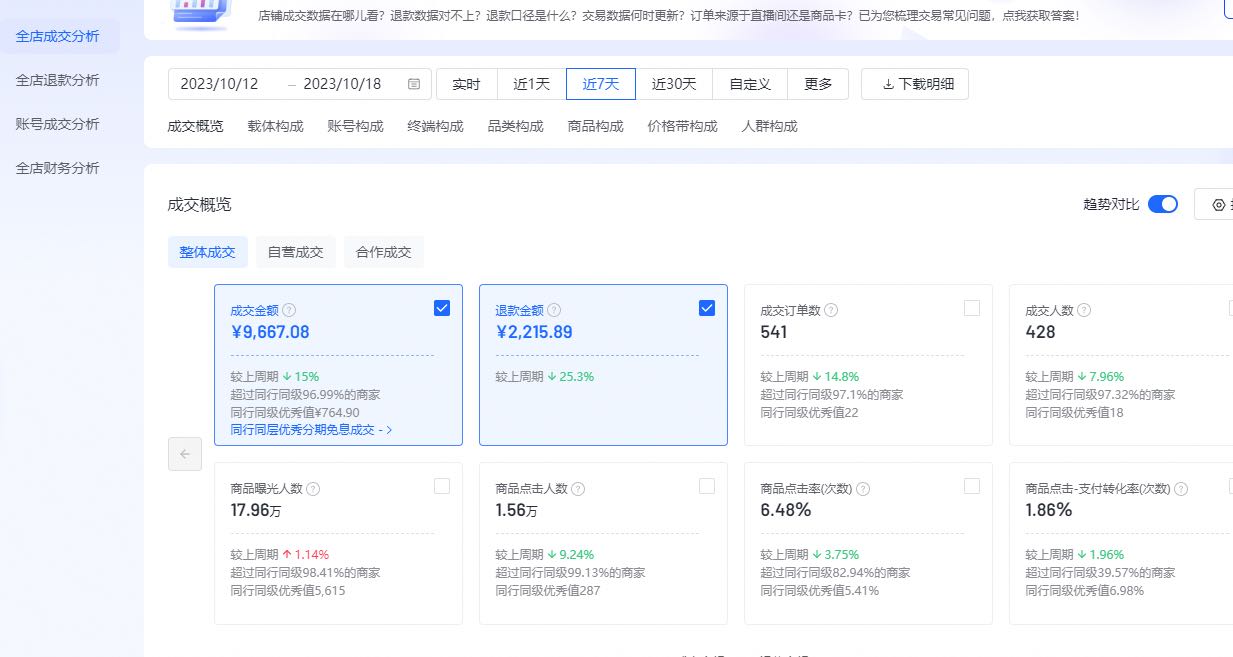Image resolution: width=1233 pixels, height=657 pixels.
Task: Switch to the 账号构成 section tab
Action: (x=356, y=126)
